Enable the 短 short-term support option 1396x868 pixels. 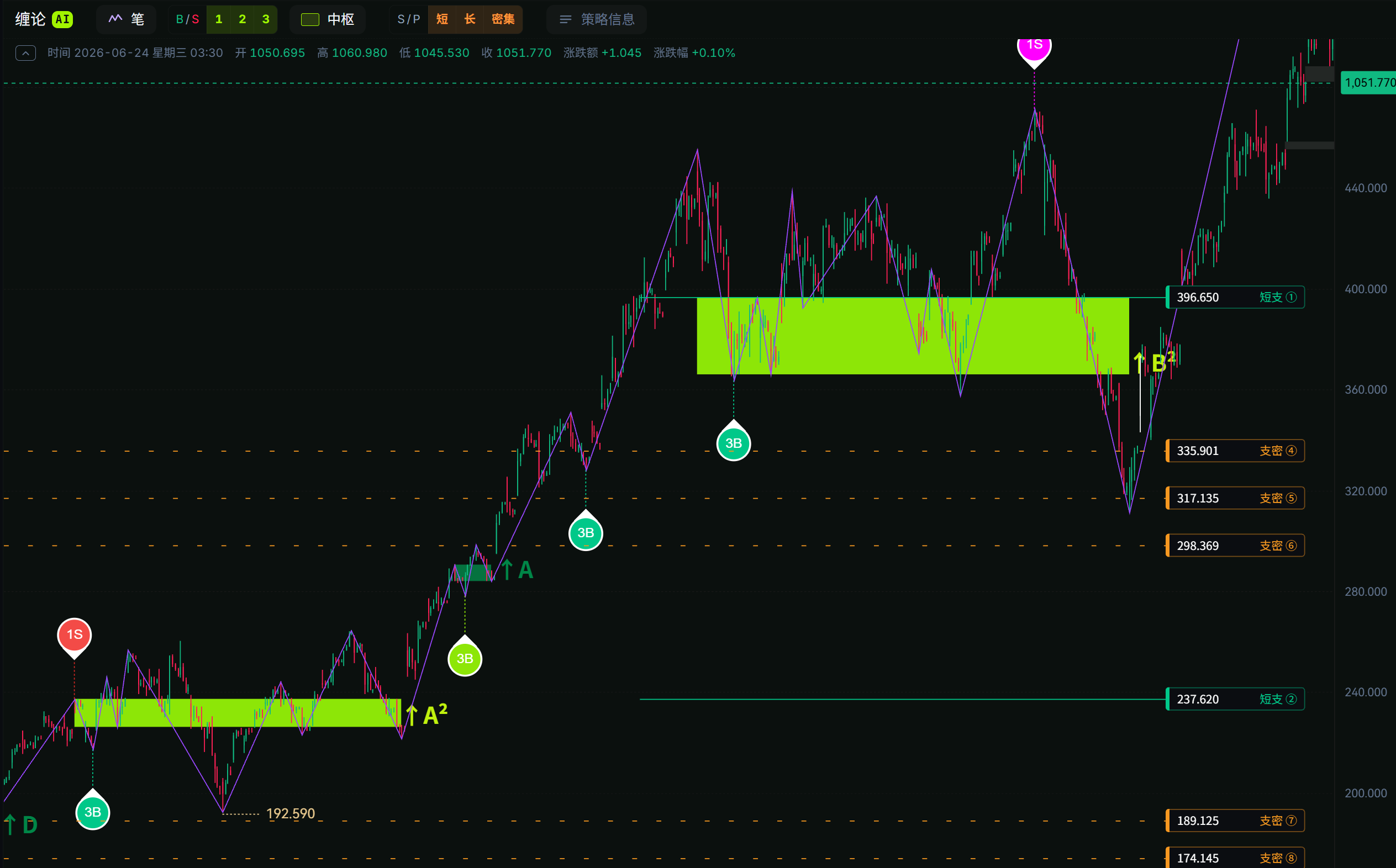coord(442,19)
